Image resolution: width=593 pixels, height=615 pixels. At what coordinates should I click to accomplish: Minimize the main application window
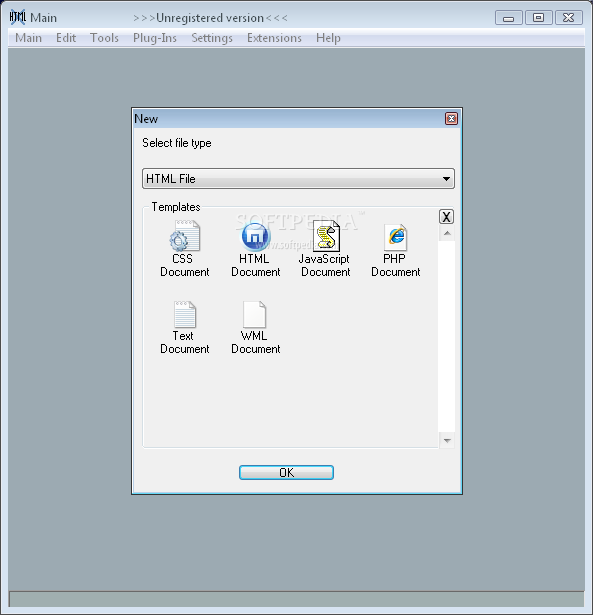[x=509, y=18]
